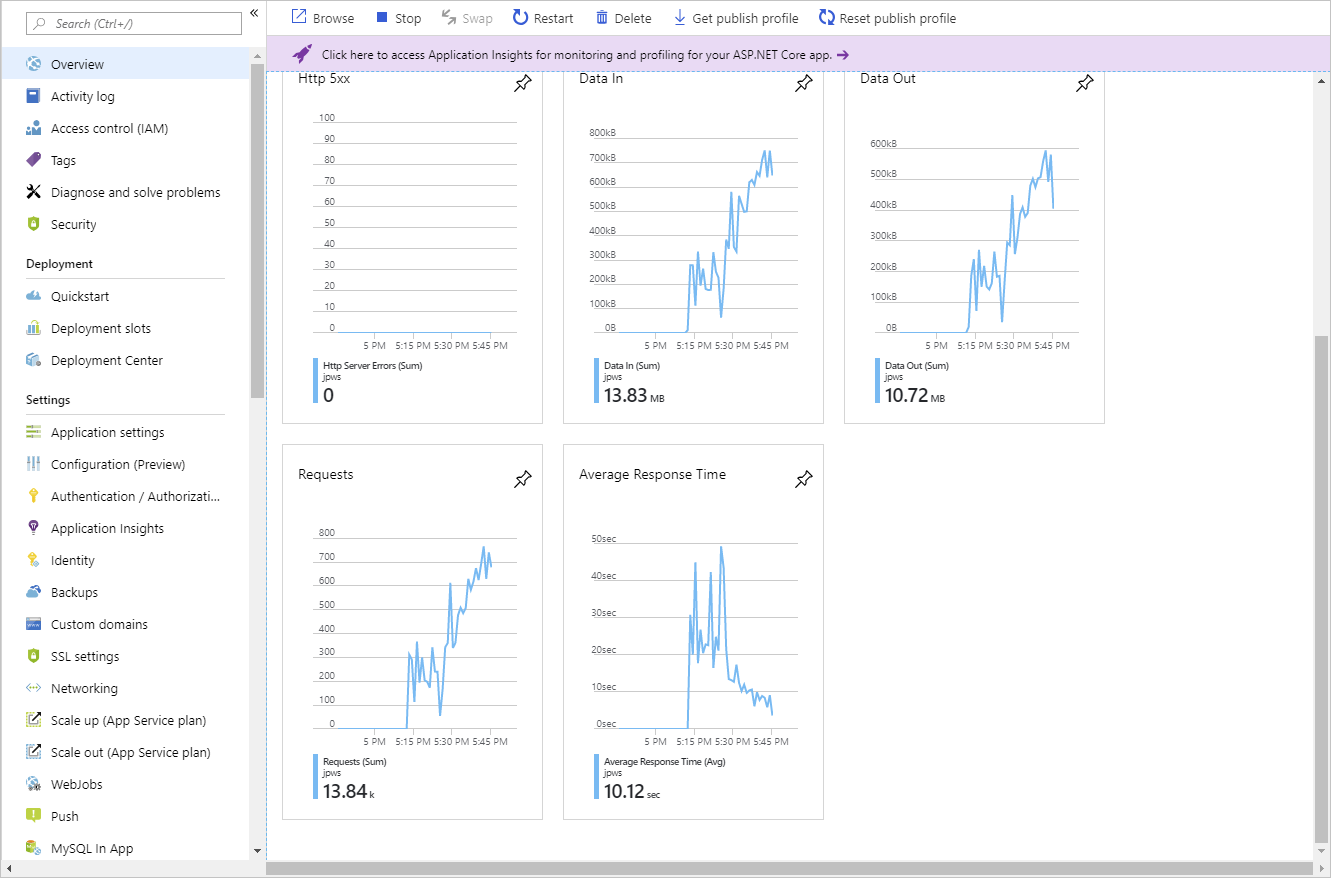
Task: Click the Push notification icon
Action: (x=34, y=816)
